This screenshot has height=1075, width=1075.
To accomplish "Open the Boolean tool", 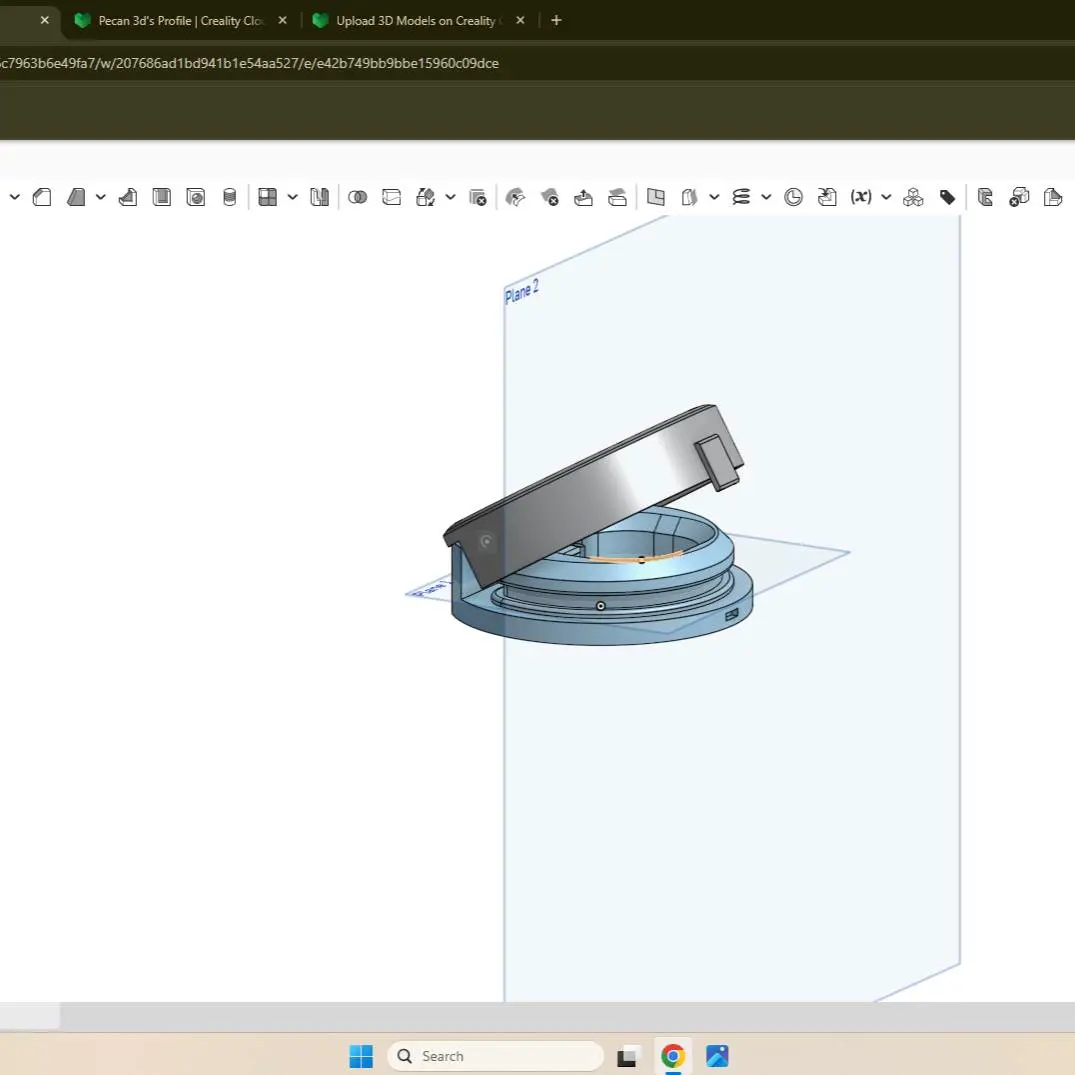I will 357,197.
